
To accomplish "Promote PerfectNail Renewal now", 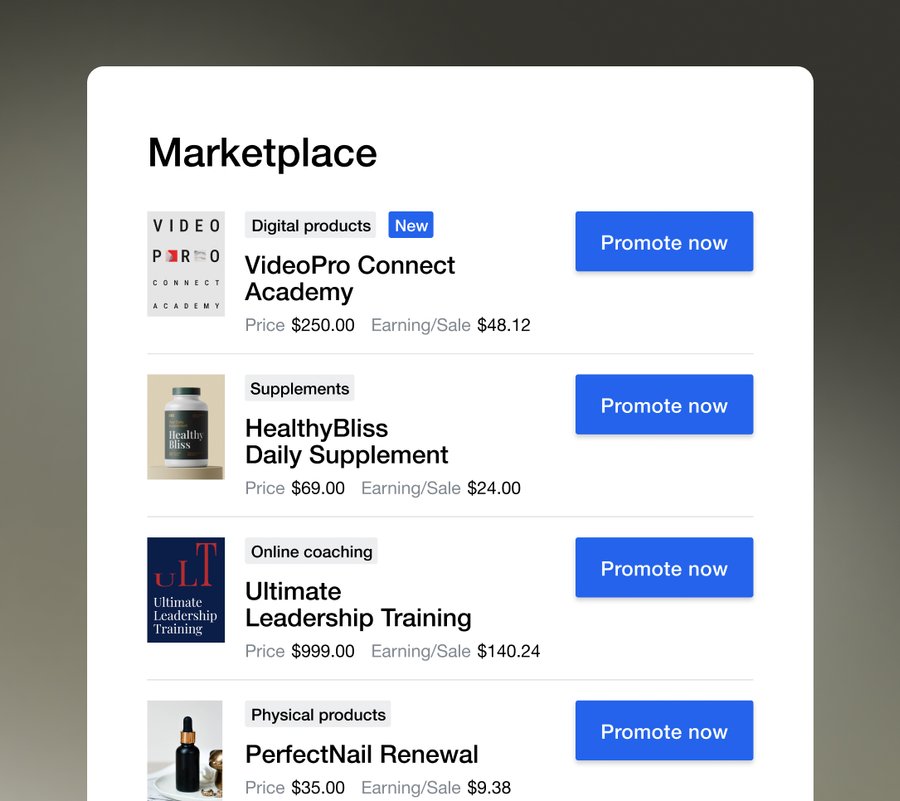I will pyautogui.click(x=664, y=730).
